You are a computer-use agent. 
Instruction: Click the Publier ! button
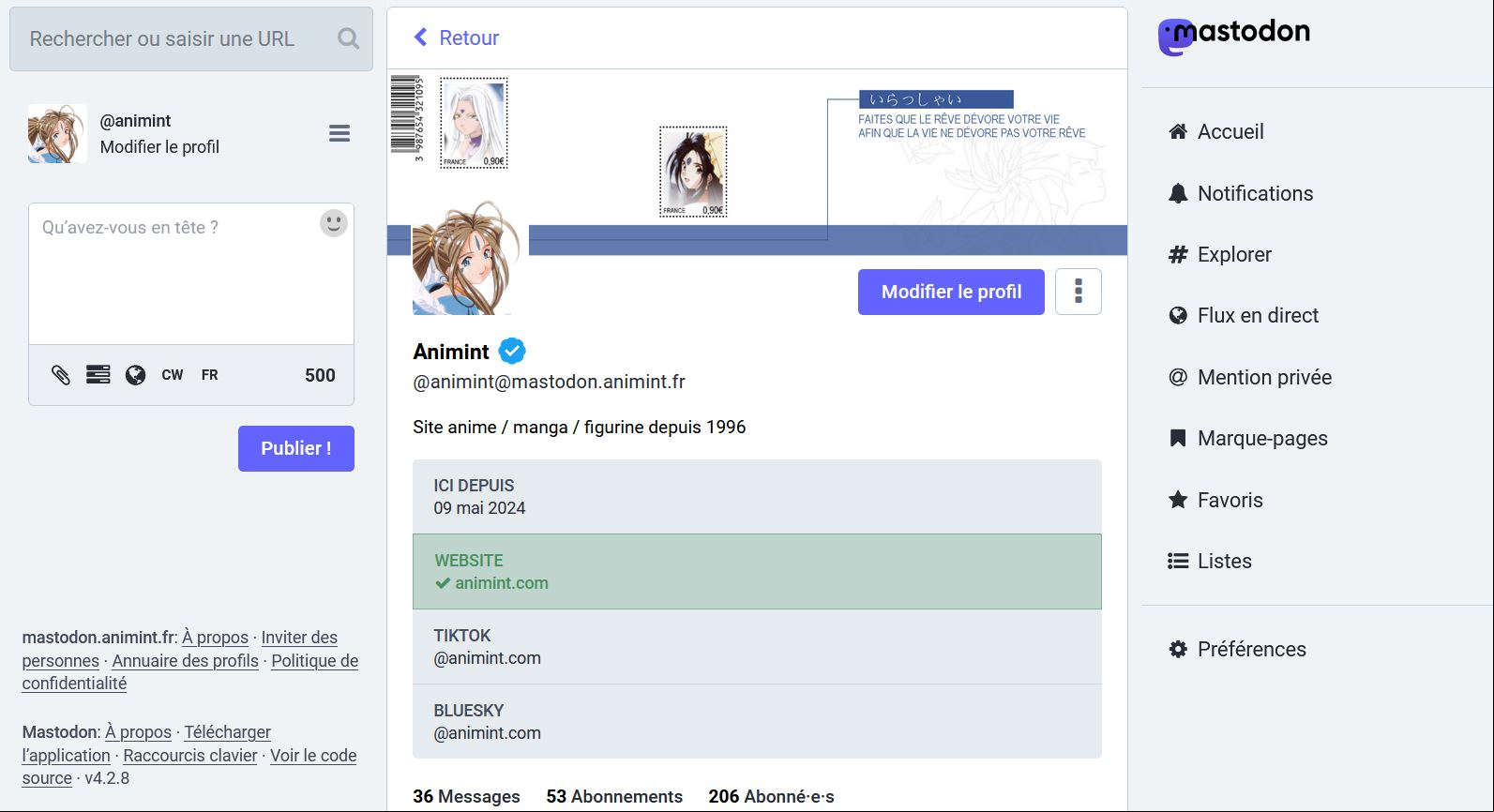tap(296, 448)
